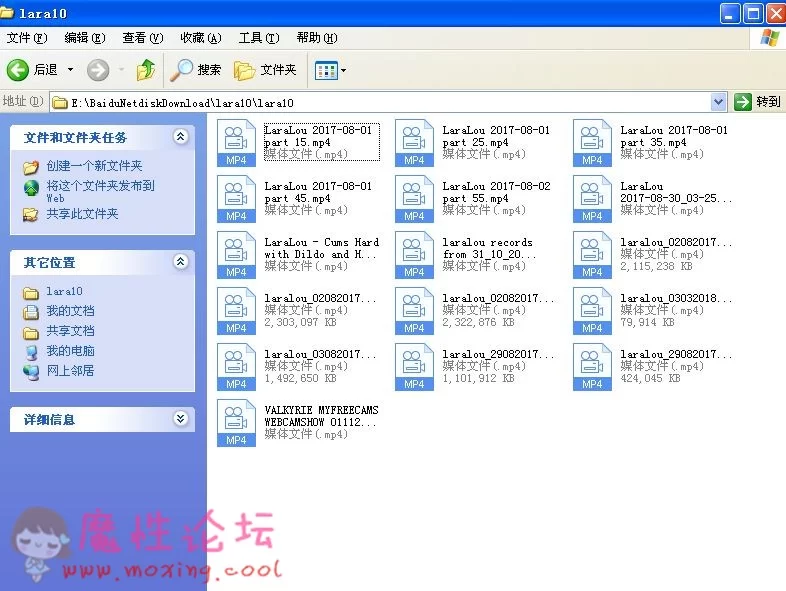The height and width of the screenshot is (591, 786).
Task: Click the 网上邻居 network icon
Action: pyautogui.click(x=31, y=372)
